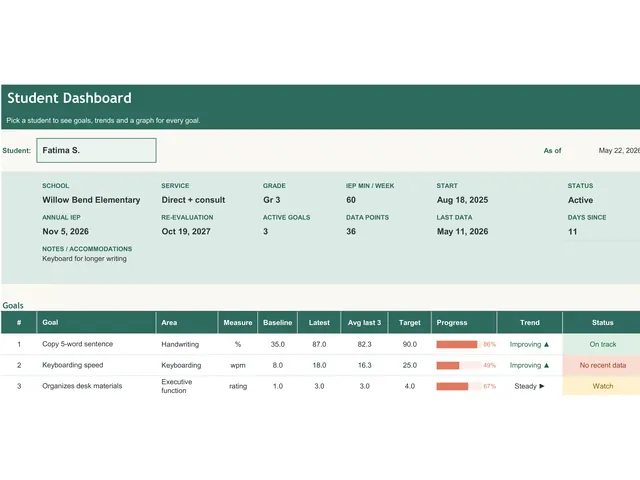Image resolution: width=640 pixels, height=480 pixels.
Task: Click the last data date May 11, 2026
Action: (x=462, y=231)
